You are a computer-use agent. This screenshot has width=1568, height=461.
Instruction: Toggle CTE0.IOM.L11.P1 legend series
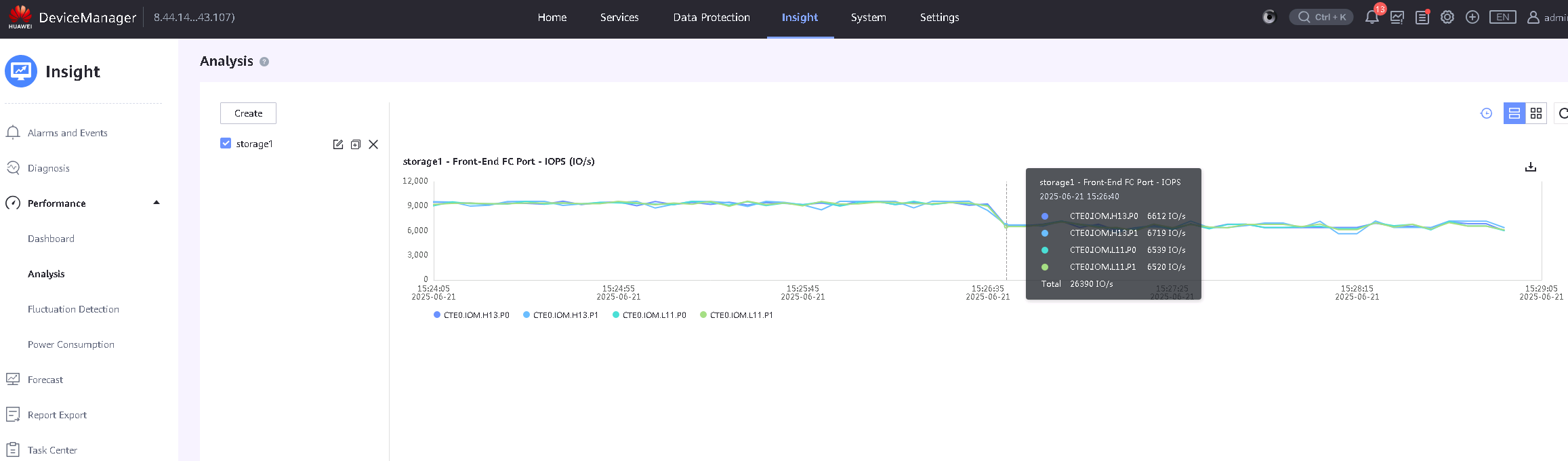coord(737,315)
